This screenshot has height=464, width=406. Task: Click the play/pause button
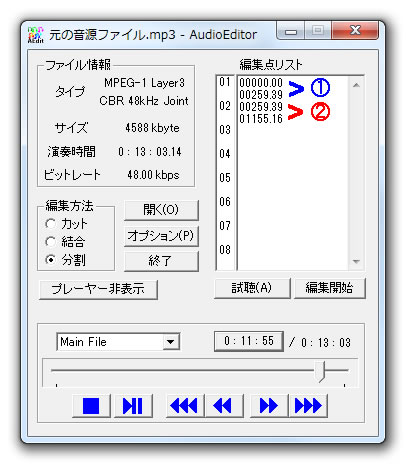(x=133, y=406)
